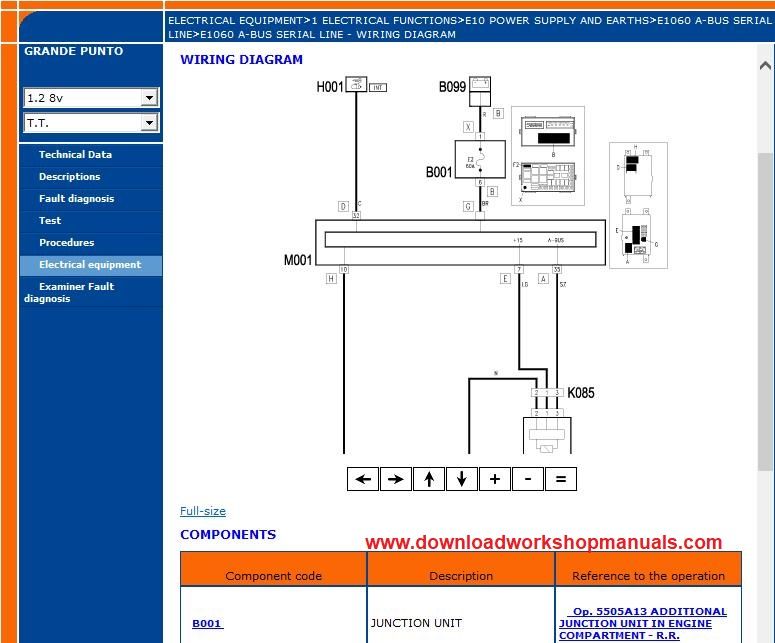The image size is (775, 643).
Task: Click breadcrumb E1060 A-BUS serial line text
Action: [328, 35]
